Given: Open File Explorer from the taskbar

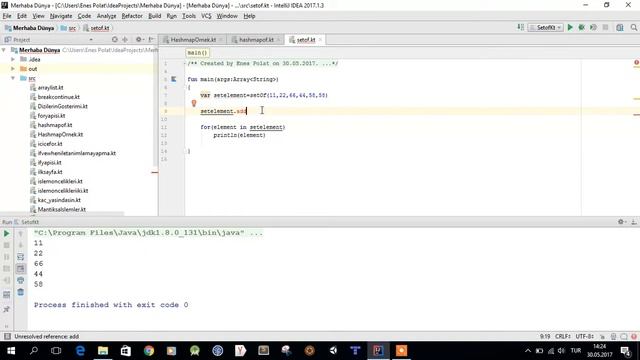Looking at the screenshot, I should click(x=103, y=351).
